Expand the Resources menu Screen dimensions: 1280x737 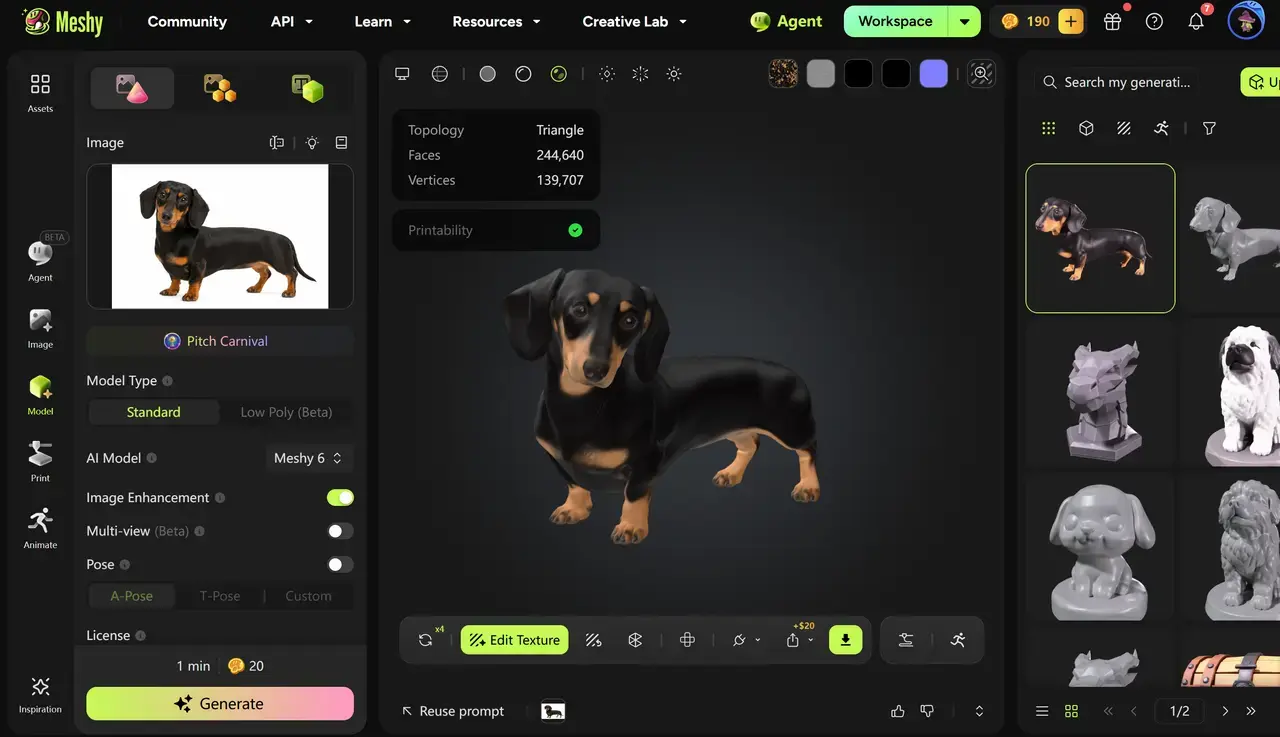(496, 21)
